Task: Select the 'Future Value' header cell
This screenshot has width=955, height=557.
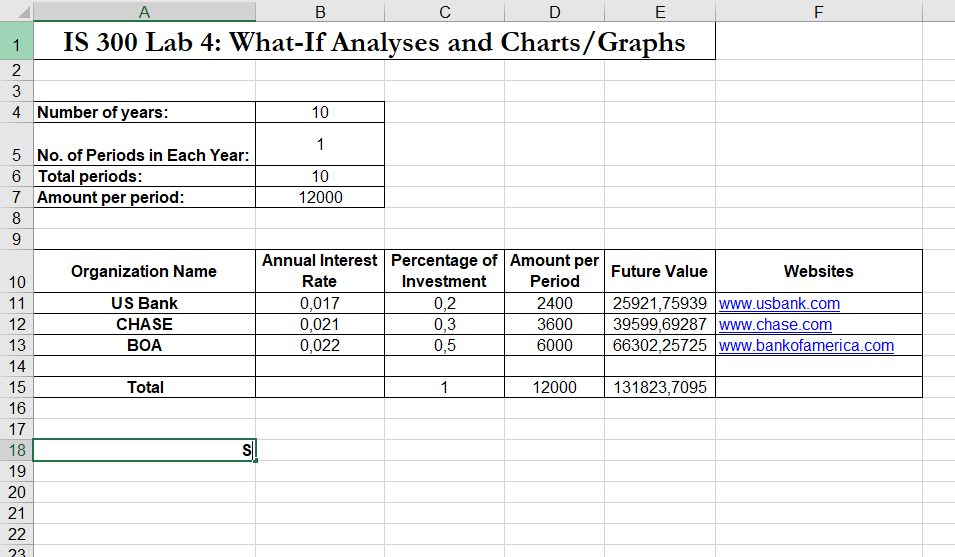Action: (660, 271)
